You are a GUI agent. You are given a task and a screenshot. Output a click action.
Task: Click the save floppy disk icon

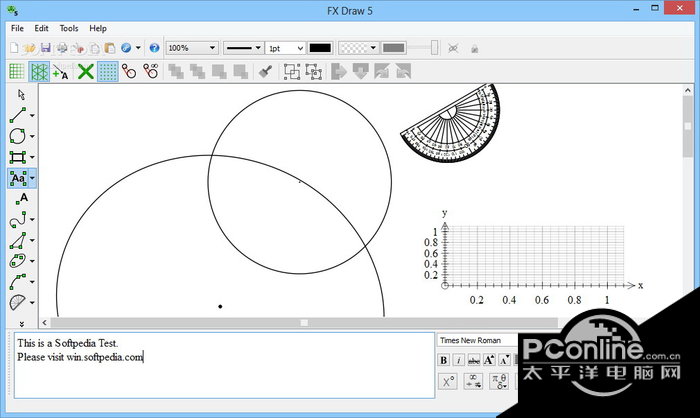[46, 47]
